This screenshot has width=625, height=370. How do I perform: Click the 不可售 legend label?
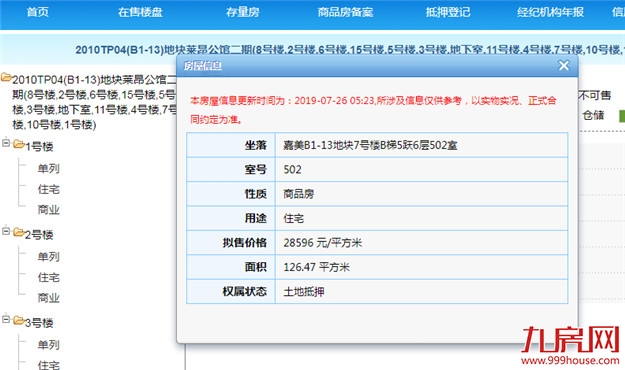click(595, 95)
